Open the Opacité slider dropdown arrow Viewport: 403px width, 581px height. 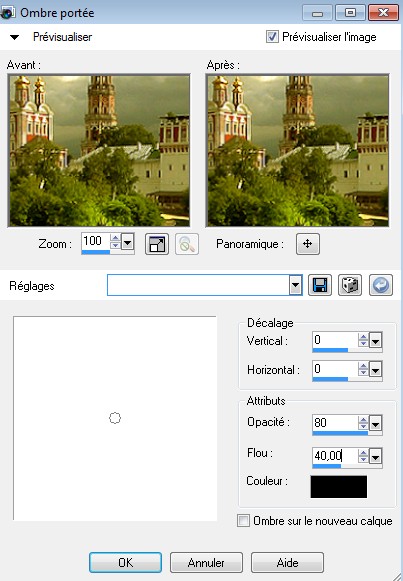[376, 423]
